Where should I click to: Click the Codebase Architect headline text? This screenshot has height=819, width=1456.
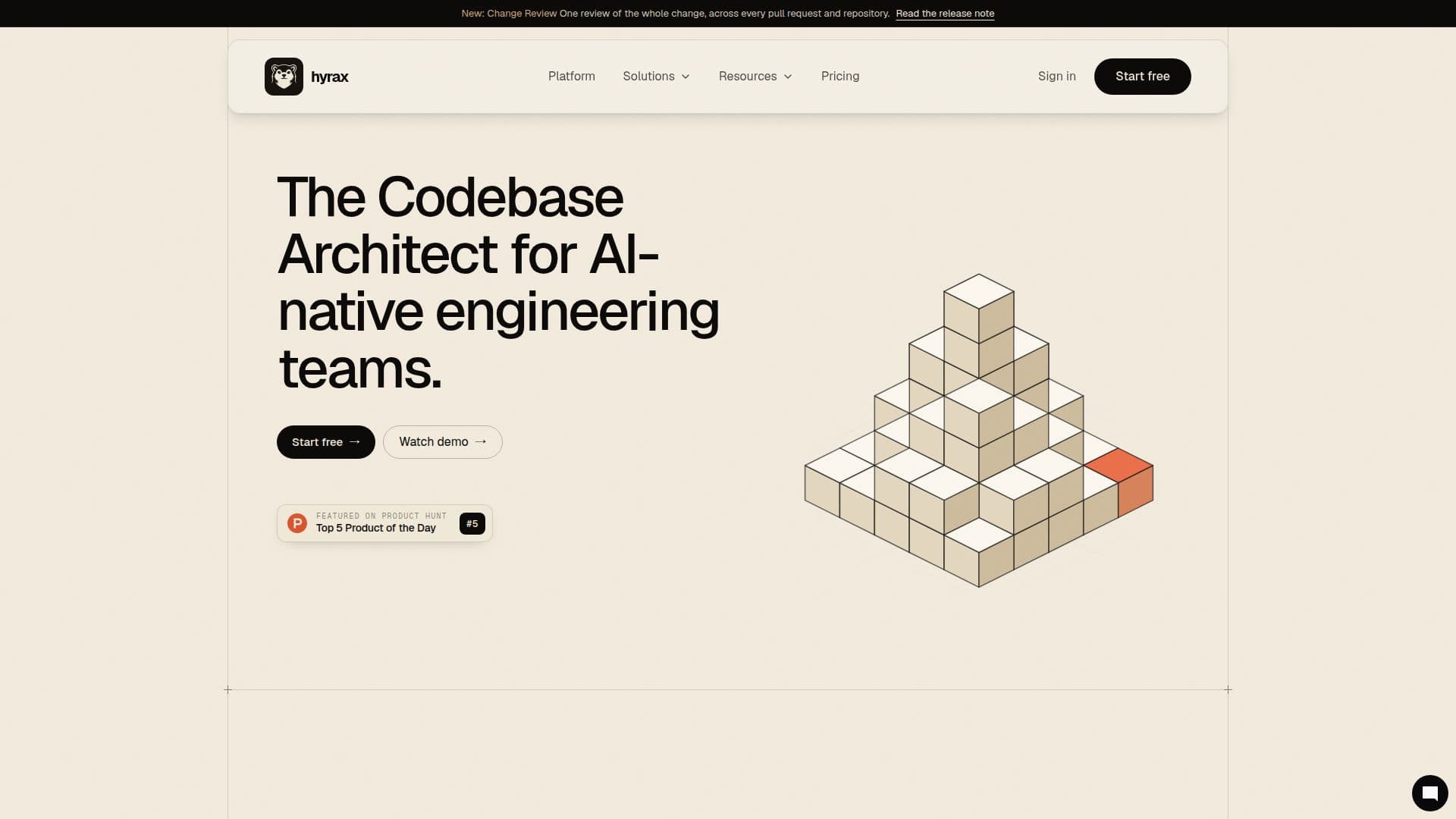click(498, 283)
